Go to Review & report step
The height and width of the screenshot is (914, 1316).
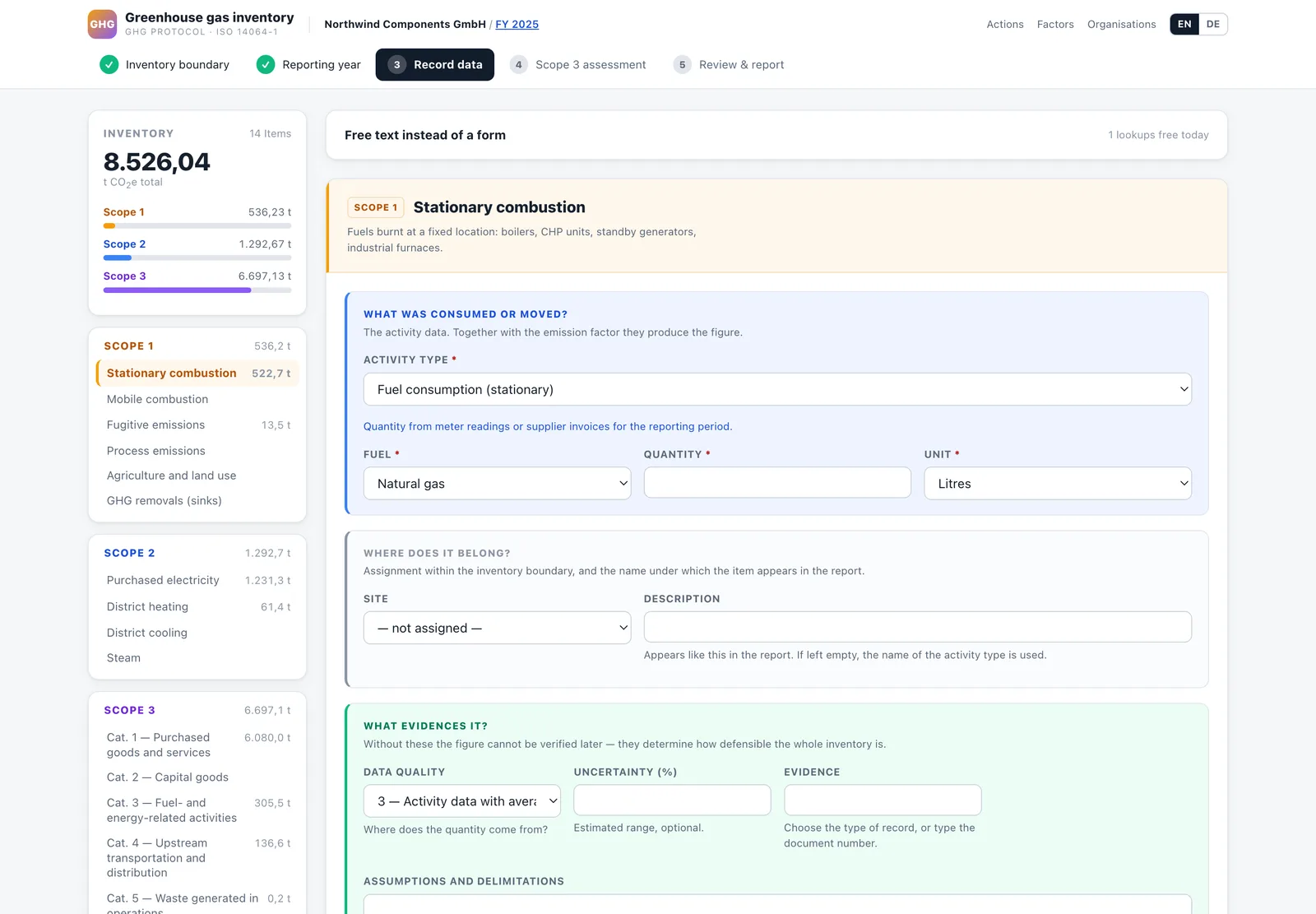[728, 64]
